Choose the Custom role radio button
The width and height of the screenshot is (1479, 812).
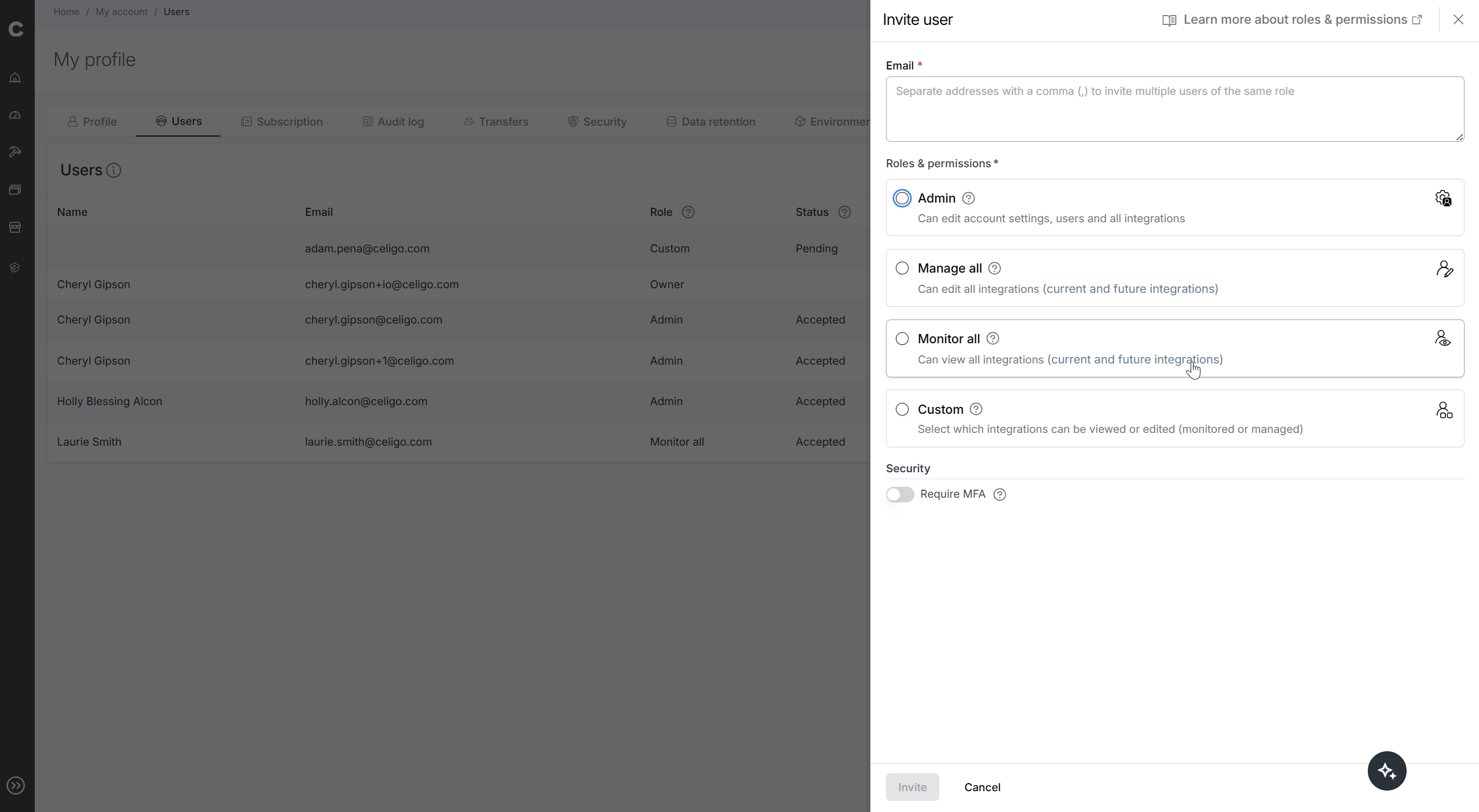coord(902,409)
